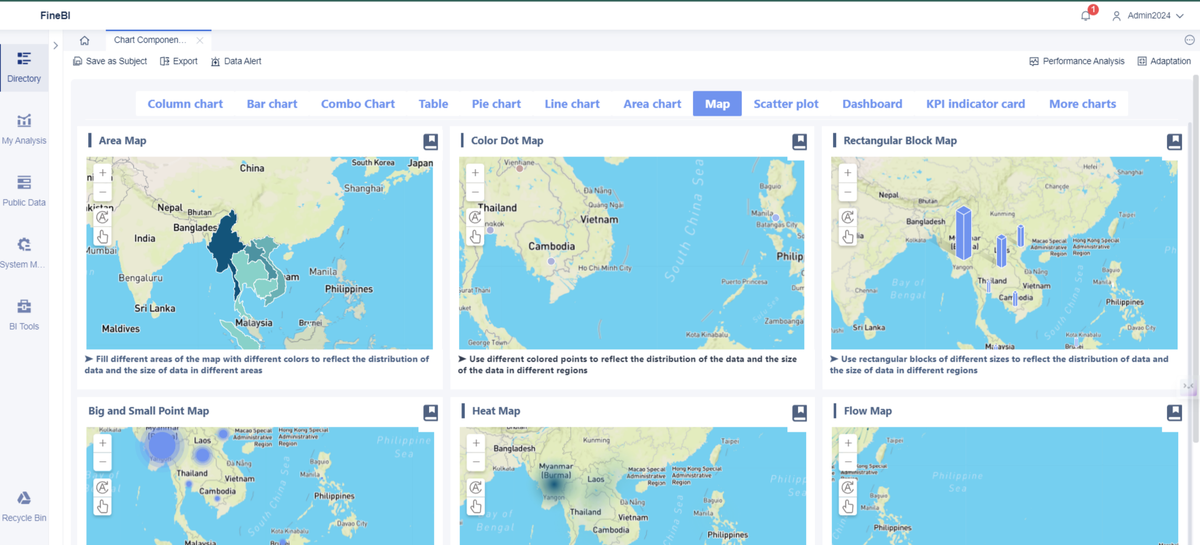Image resolution: width=1200 pixels, height=545 pixels.
Task: Zoom in on the Flow Map
Action: pyautogui.click(x=848, y=443)
